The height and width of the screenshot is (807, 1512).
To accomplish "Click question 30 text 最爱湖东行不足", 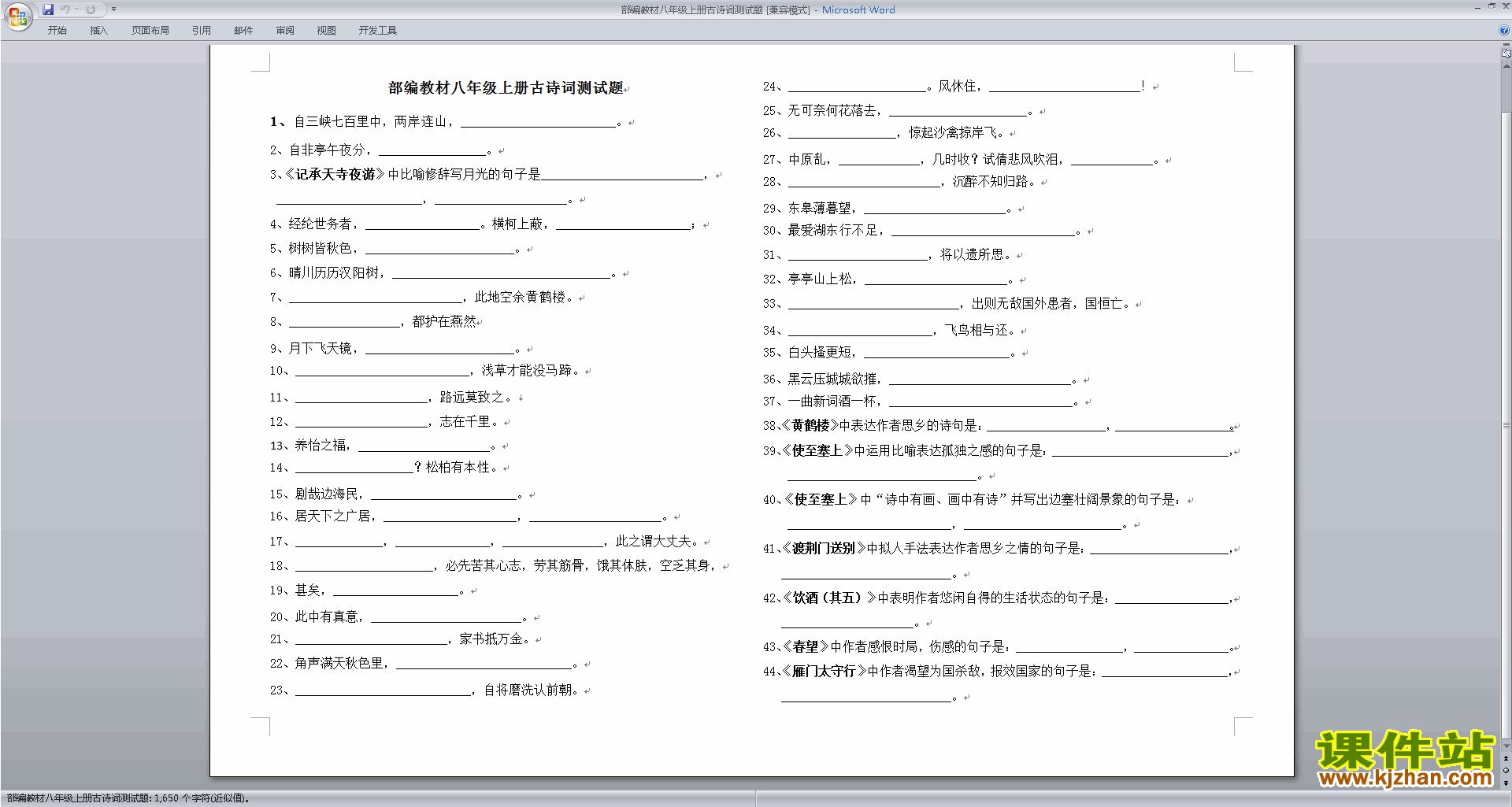I will pyautogui.click(x=832, y=230).
